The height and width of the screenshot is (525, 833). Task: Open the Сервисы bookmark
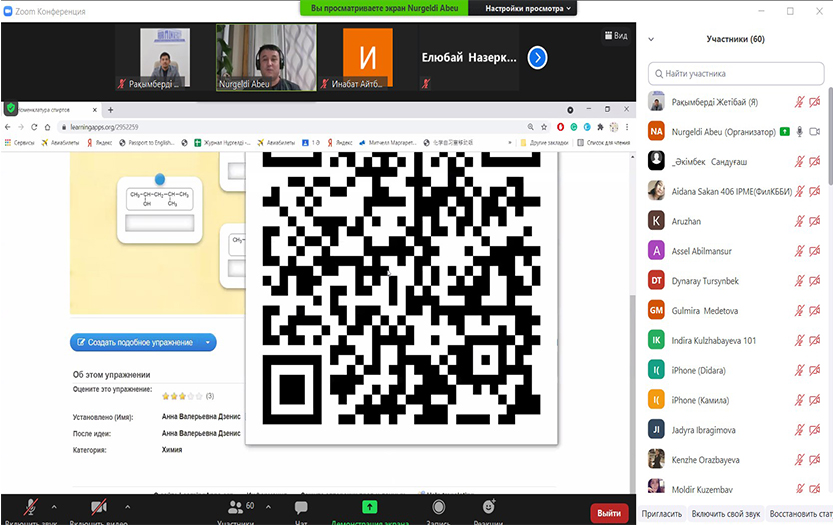(20, 142)
